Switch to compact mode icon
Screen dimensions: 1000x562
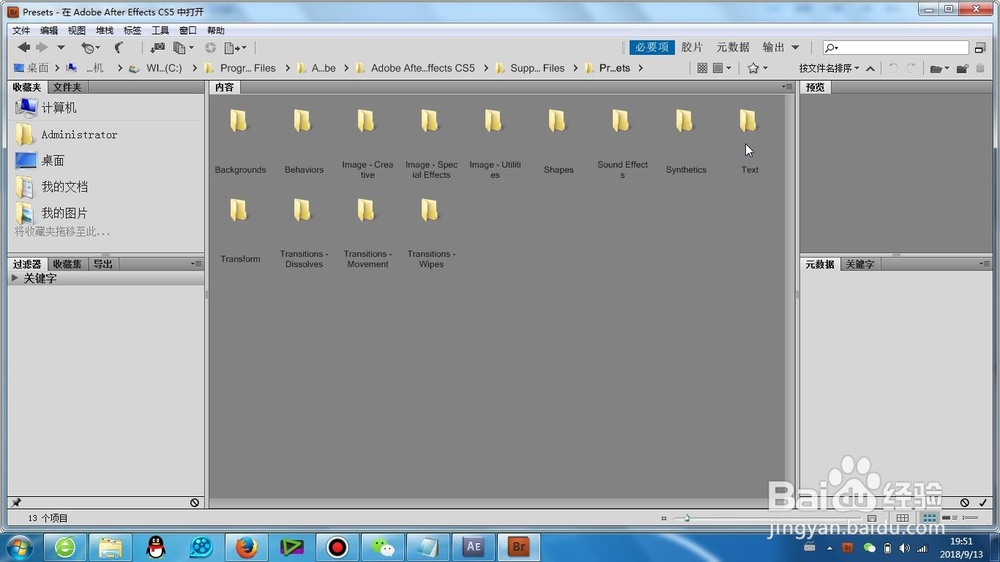980,47
